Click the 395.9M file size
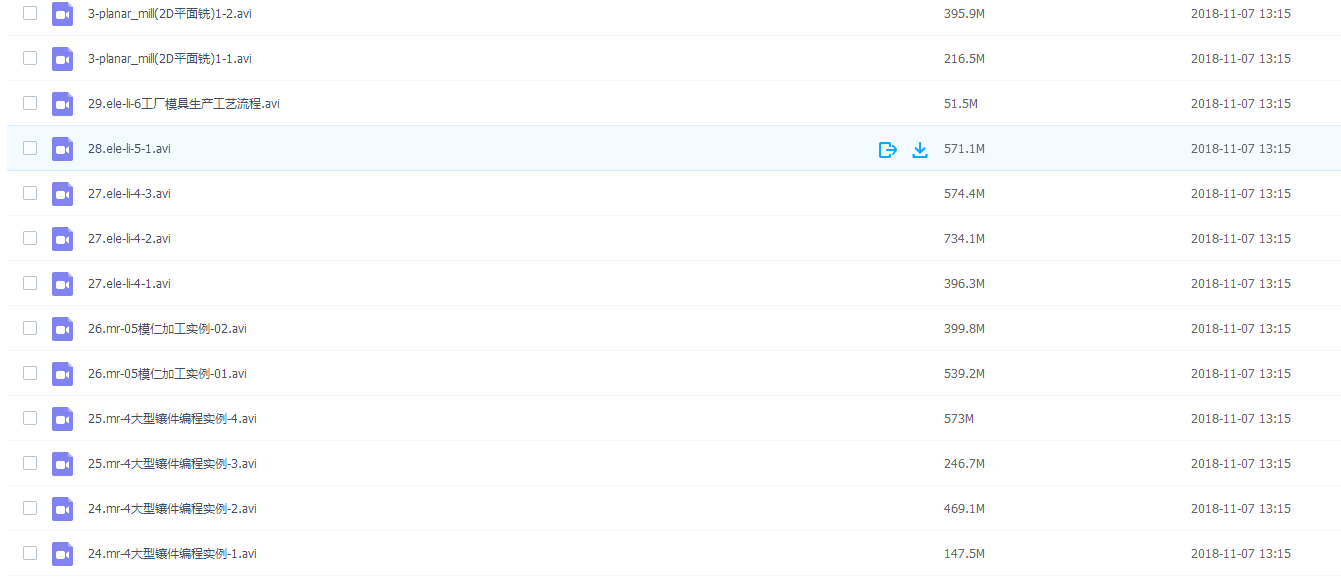 pyautogui.click(x=964, y=14)
